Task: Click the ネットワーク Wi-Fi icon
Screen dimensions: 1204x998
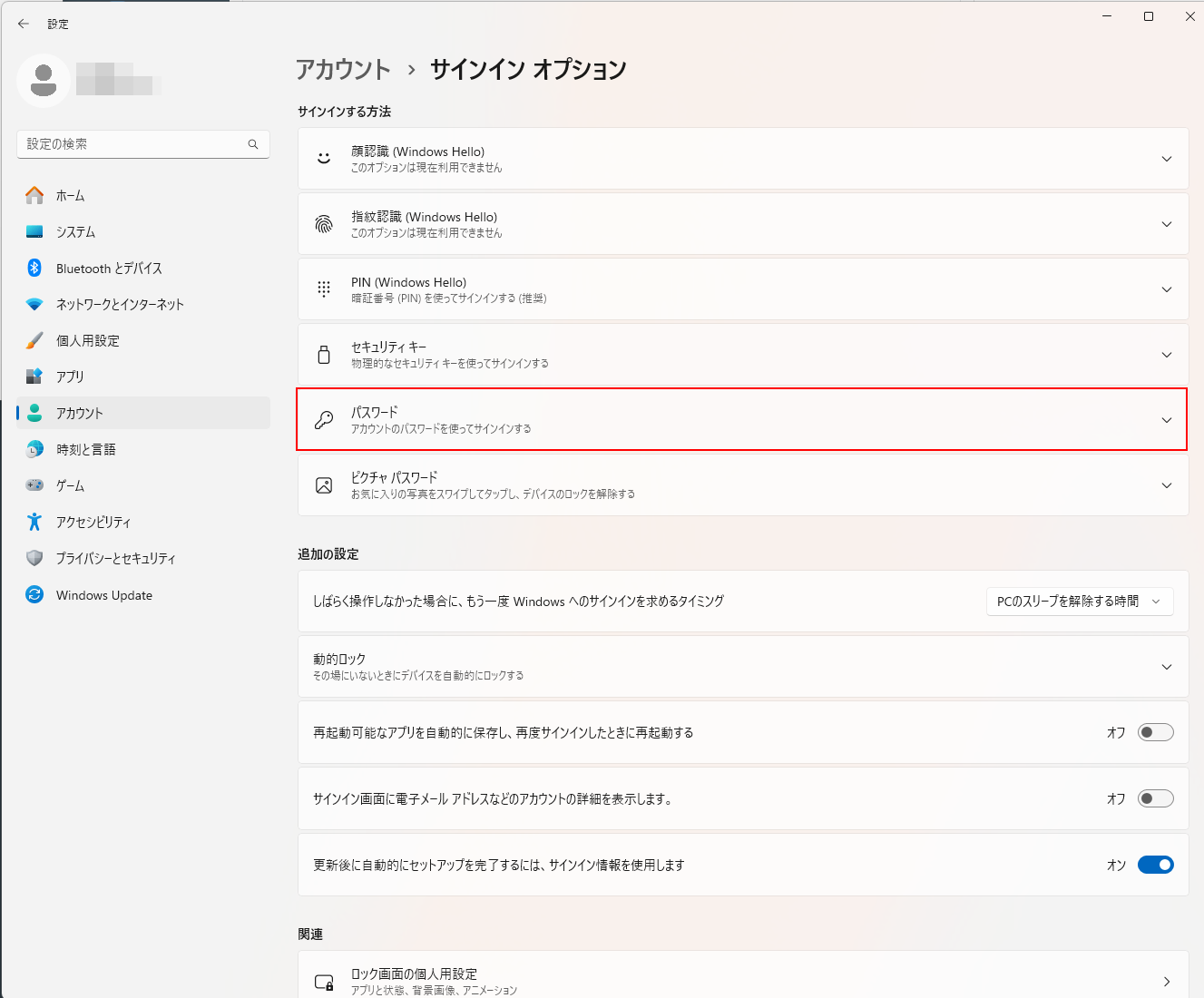Action: pos(34,304)
